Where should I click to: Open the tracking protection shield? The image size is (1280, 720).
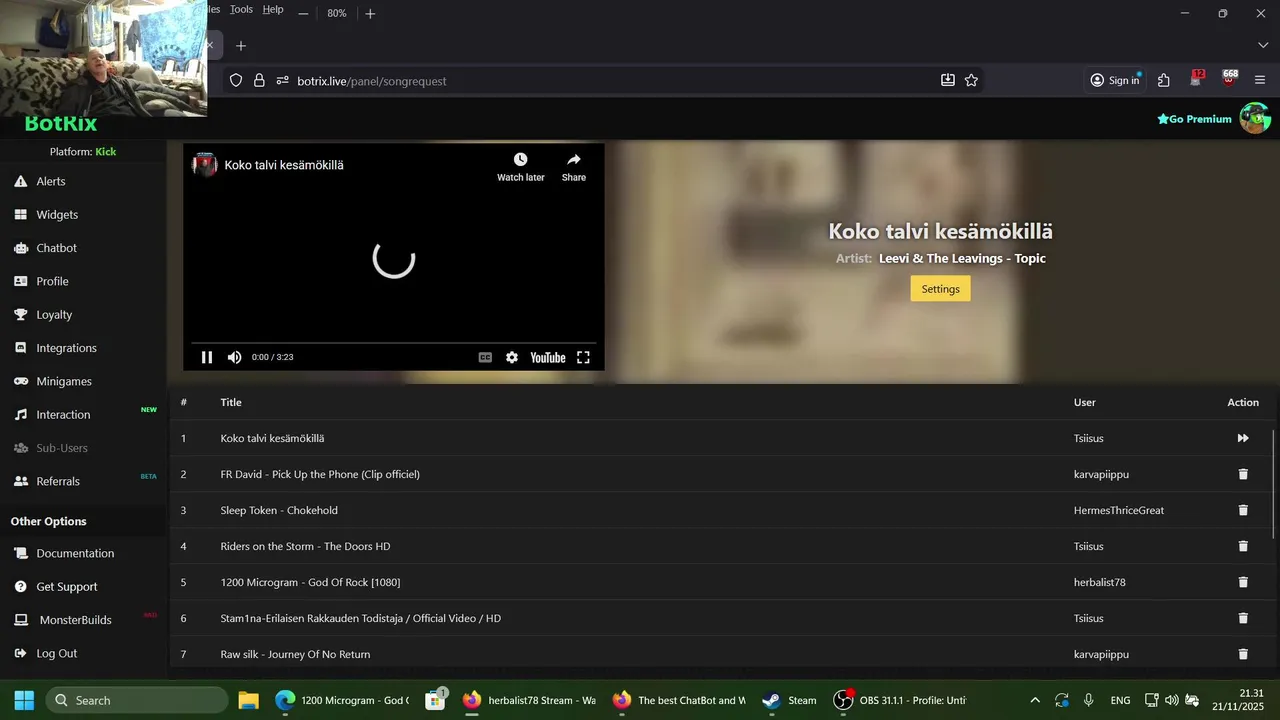coord(236,81)
